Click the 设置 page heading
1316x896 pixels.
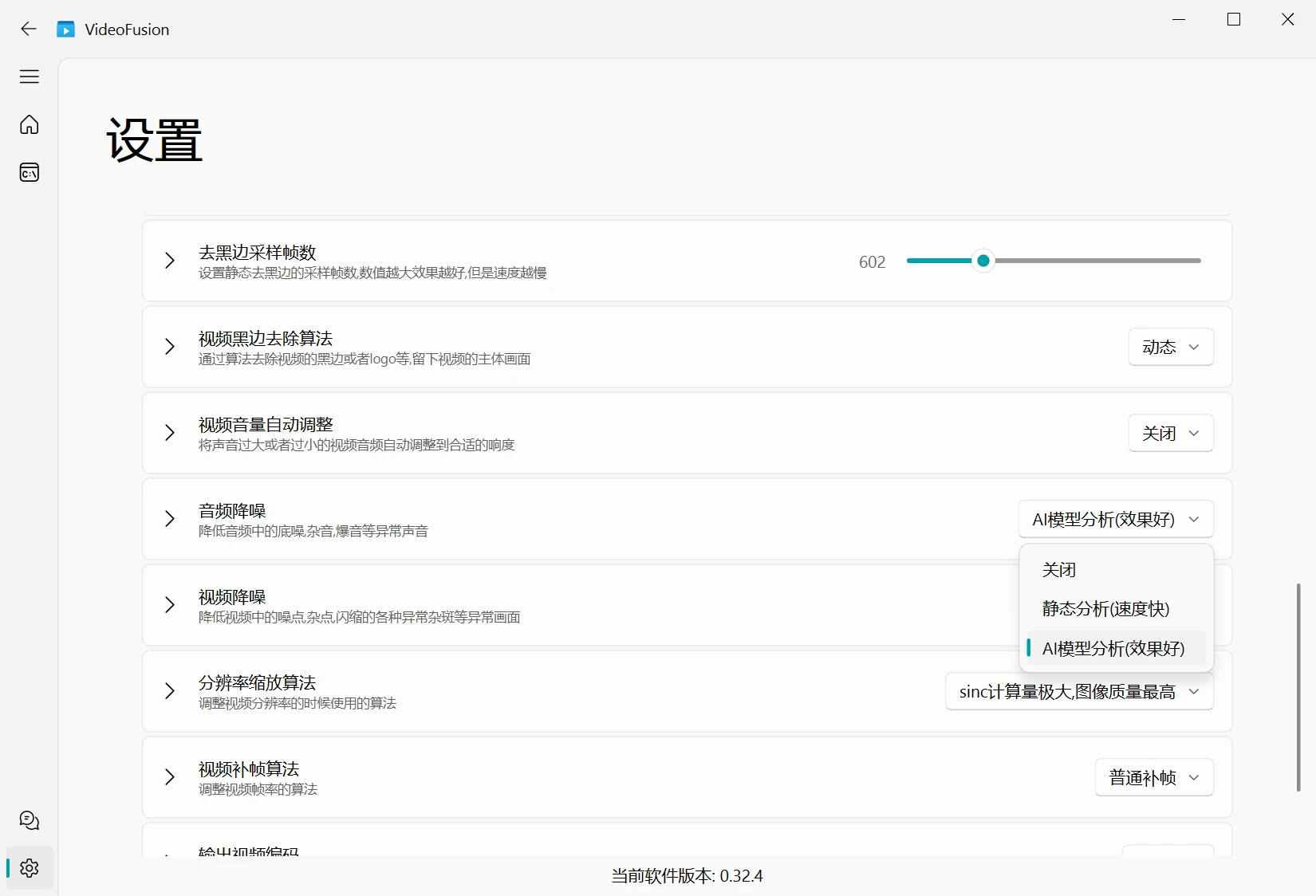pos(154,140)
